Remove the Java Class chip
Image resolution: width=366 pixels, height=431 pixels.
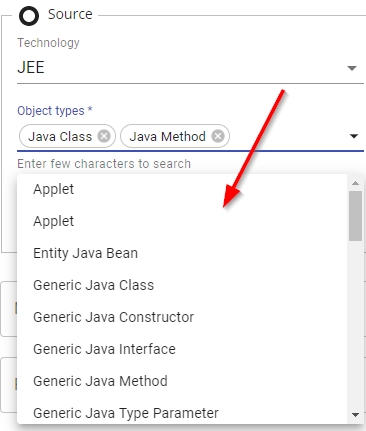tap(104, 136)
